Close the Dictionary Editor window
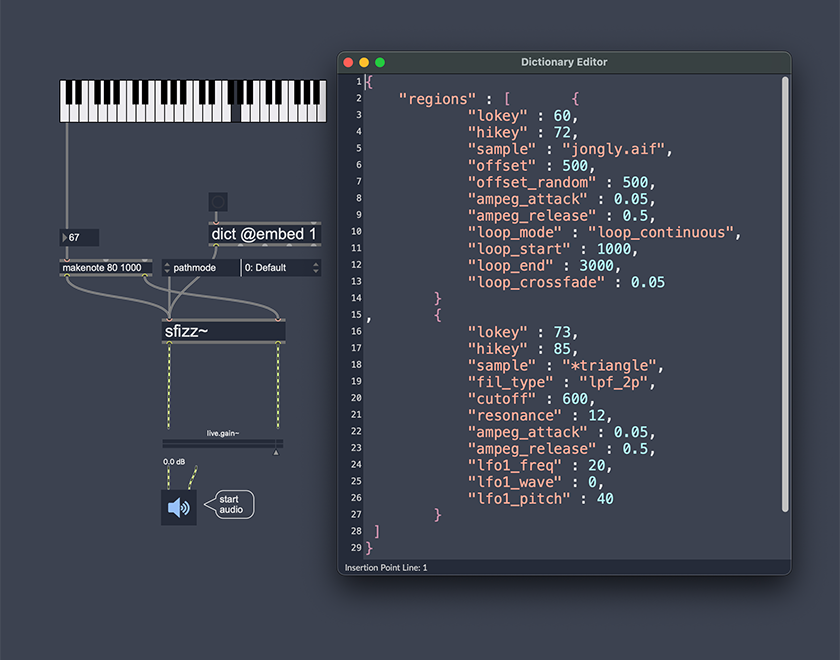The height and width of the screenshot is (660, 840). (348, 62)
